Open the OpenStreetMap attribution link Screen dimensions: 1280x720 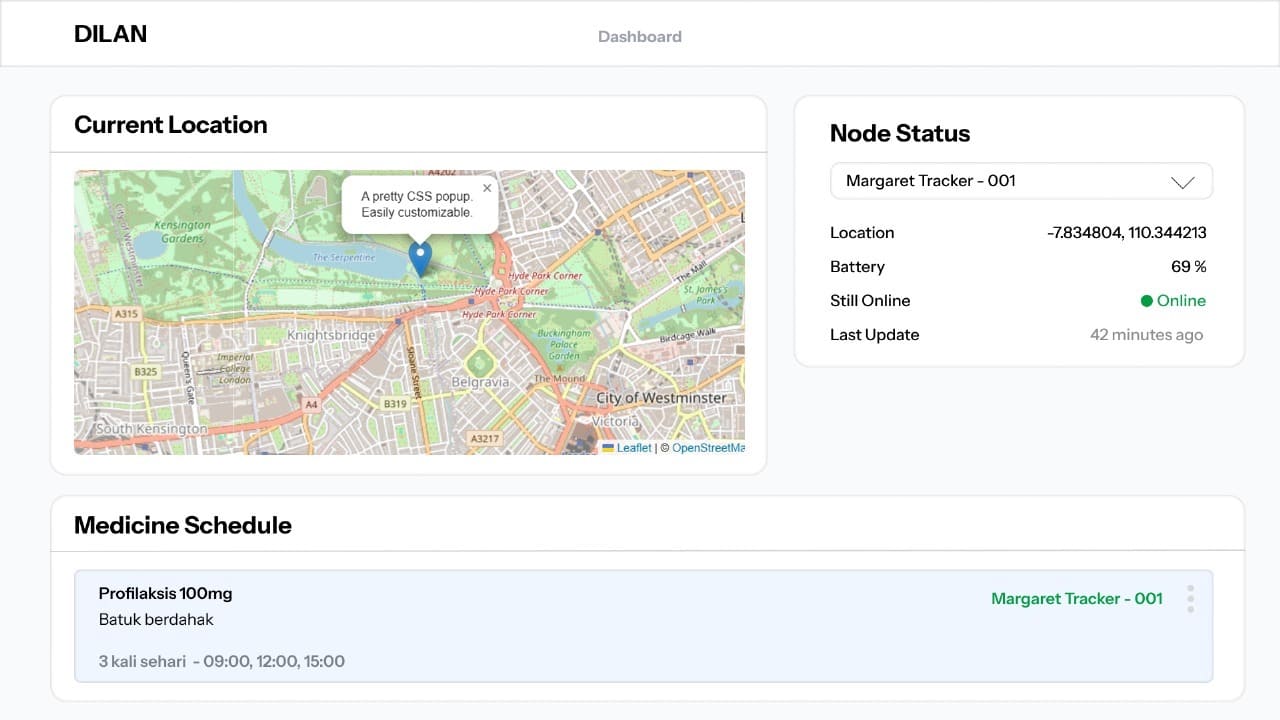point(708,448)
